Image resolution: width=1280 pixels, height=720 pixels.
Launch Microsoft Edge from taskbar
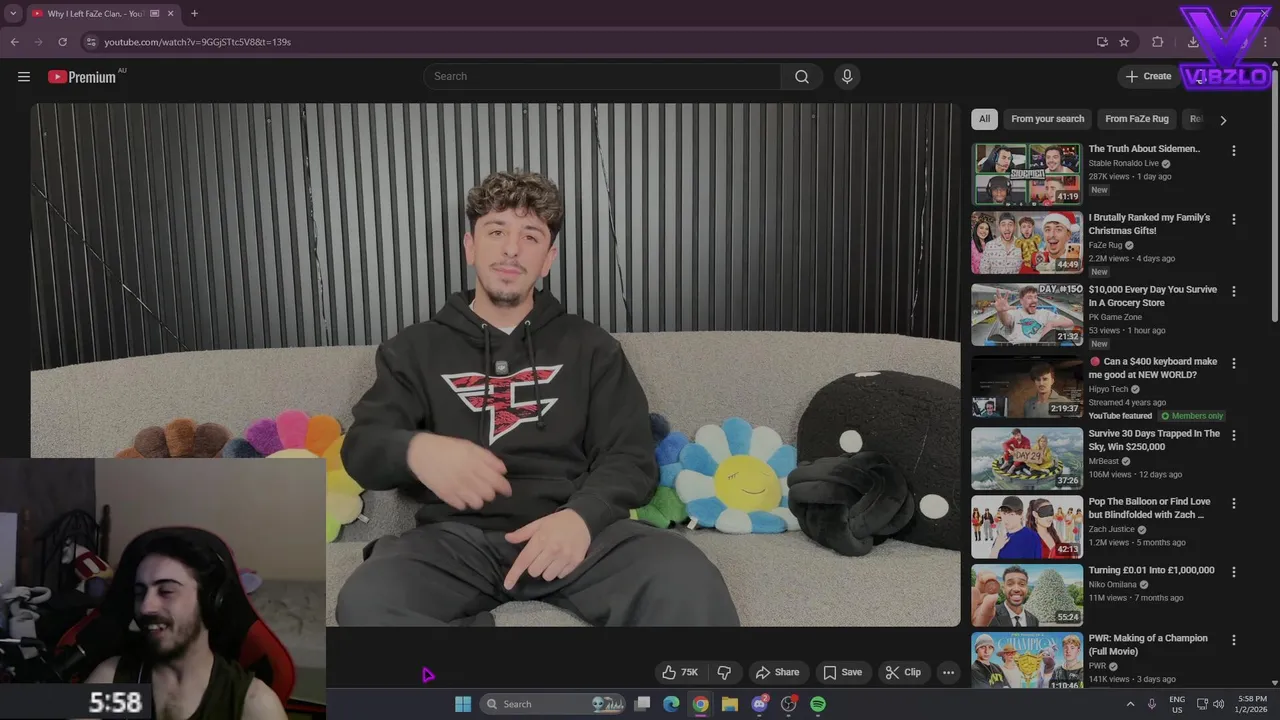click(x=671, y=704)
